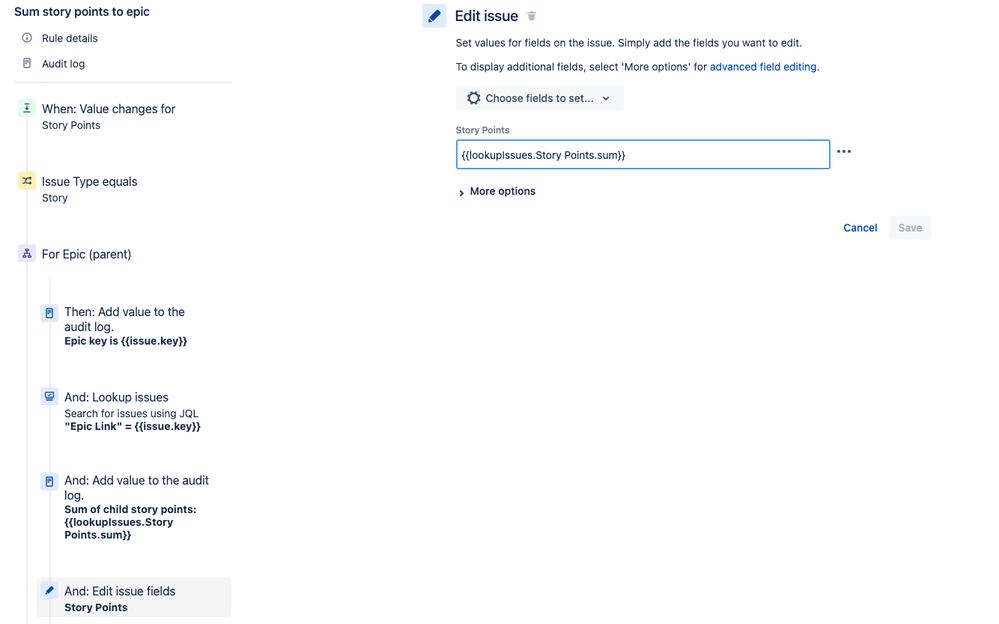Expand More options section
The height and width of the screenshot is (624, 999).
497,191
